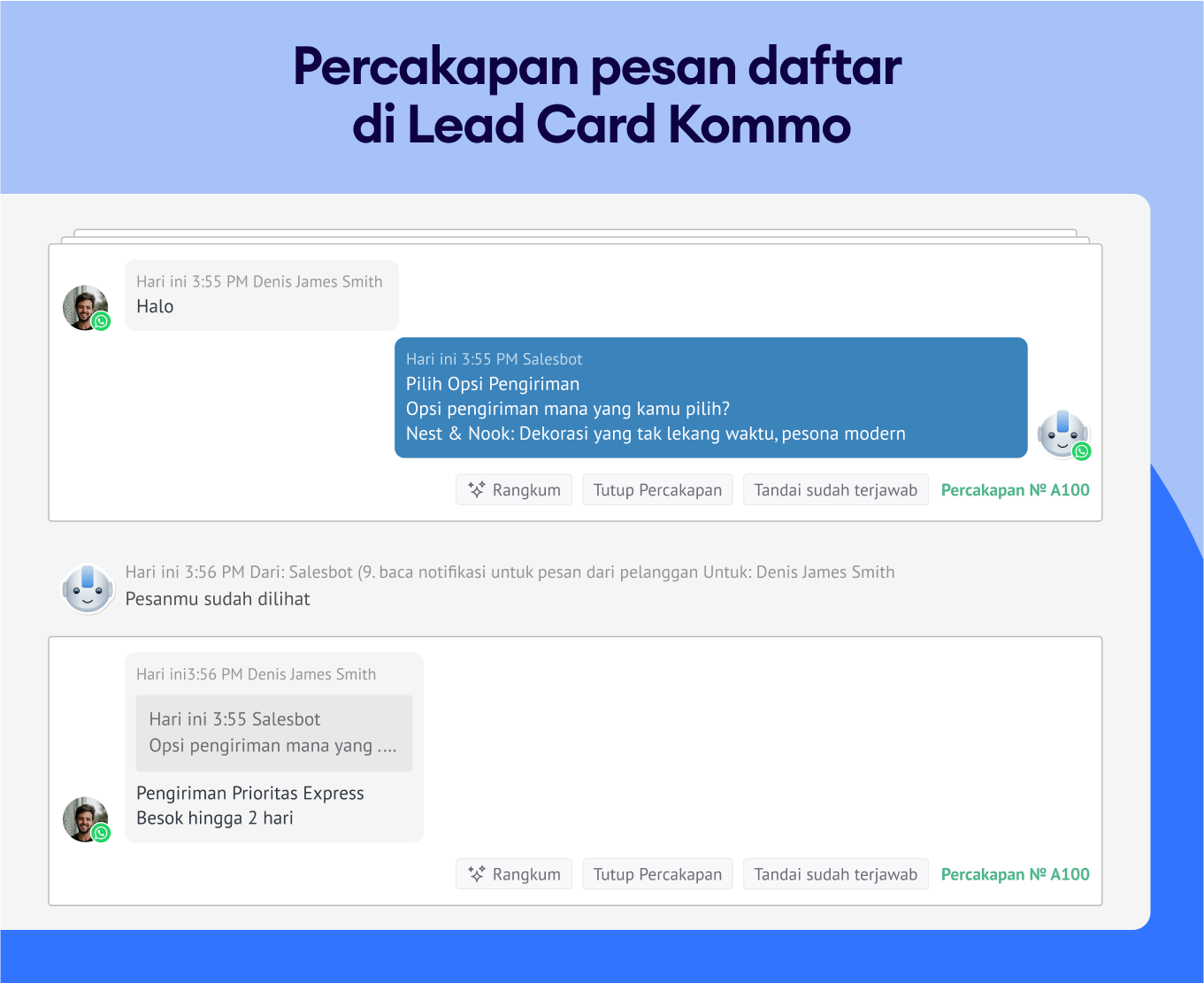Viewport: 1204px width, 983px height.
Task: Click the "Pengiriman Prioritas Express" text
Action: (250, 793)
